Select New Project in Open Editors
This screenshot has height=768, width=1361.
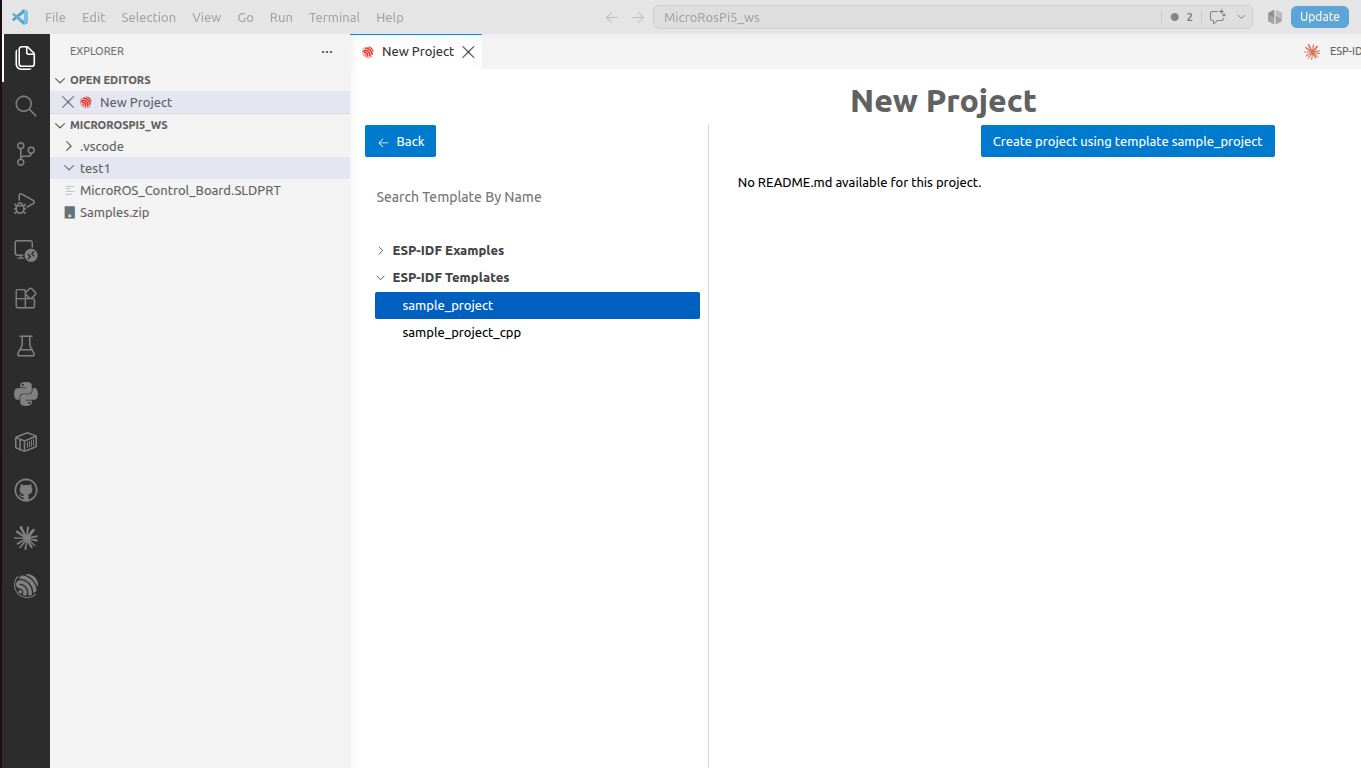pos(200,102)
